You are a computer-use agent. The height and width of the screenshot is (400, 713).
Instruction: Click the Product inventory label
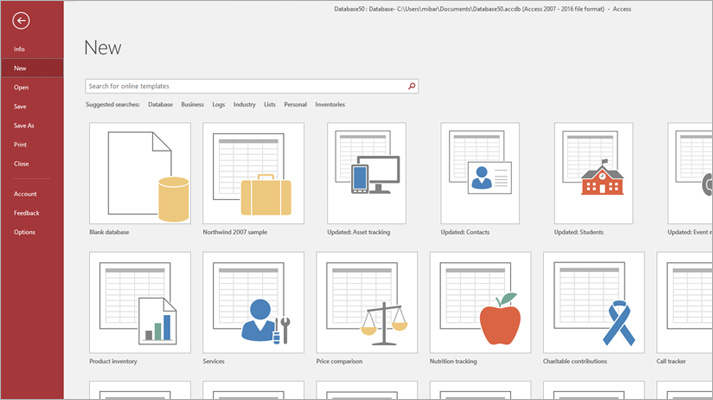113,361
